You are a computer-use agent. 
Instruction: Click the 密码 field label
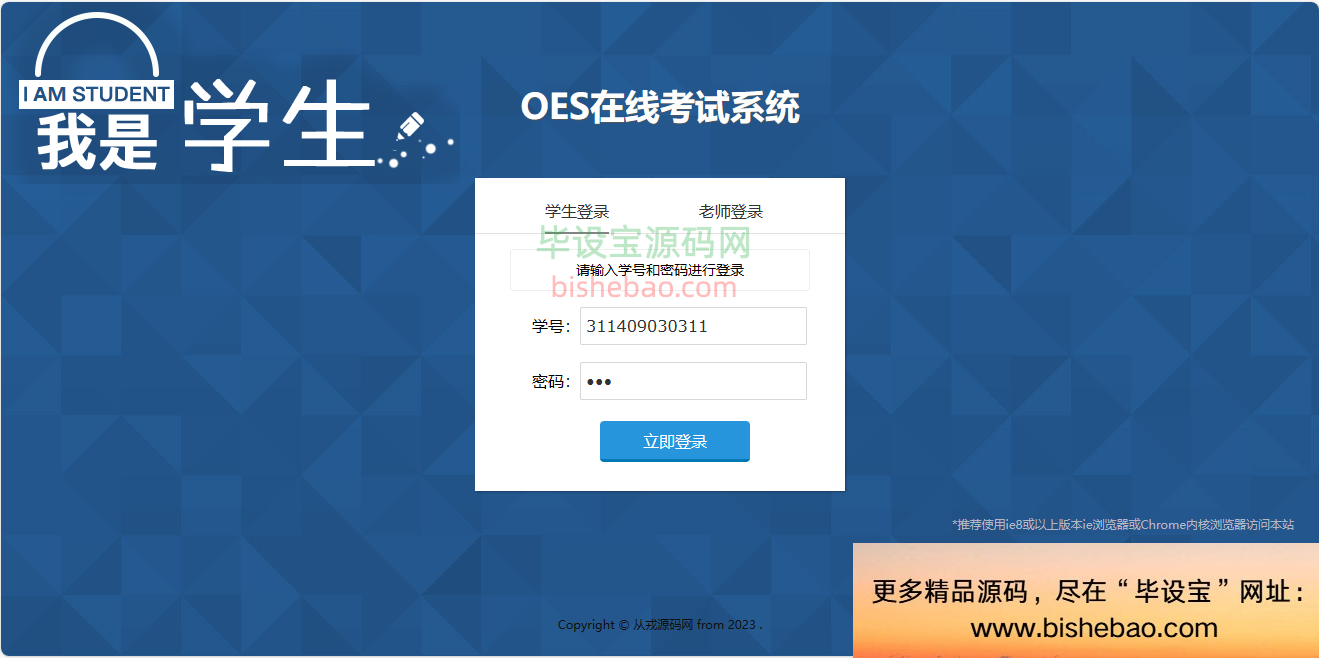pyautogui.click(x=551, y=381)
